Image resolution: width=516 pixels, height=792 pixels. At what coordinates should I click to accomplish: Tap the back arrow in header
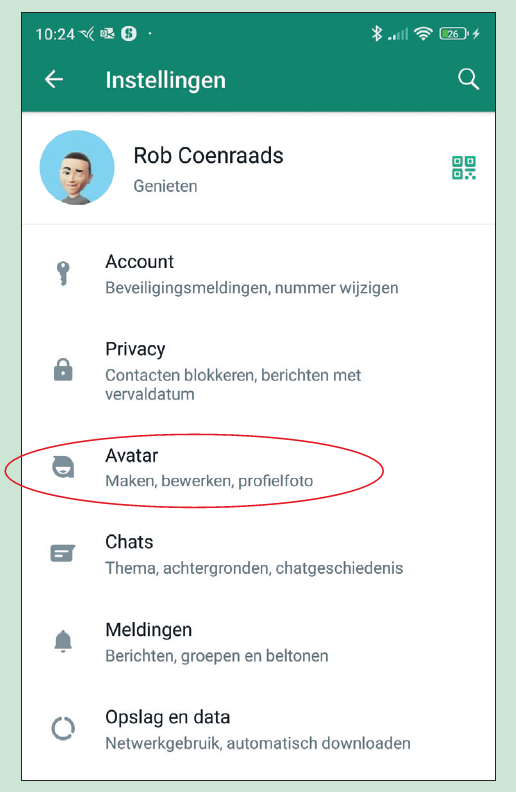(x=54, y=79)
